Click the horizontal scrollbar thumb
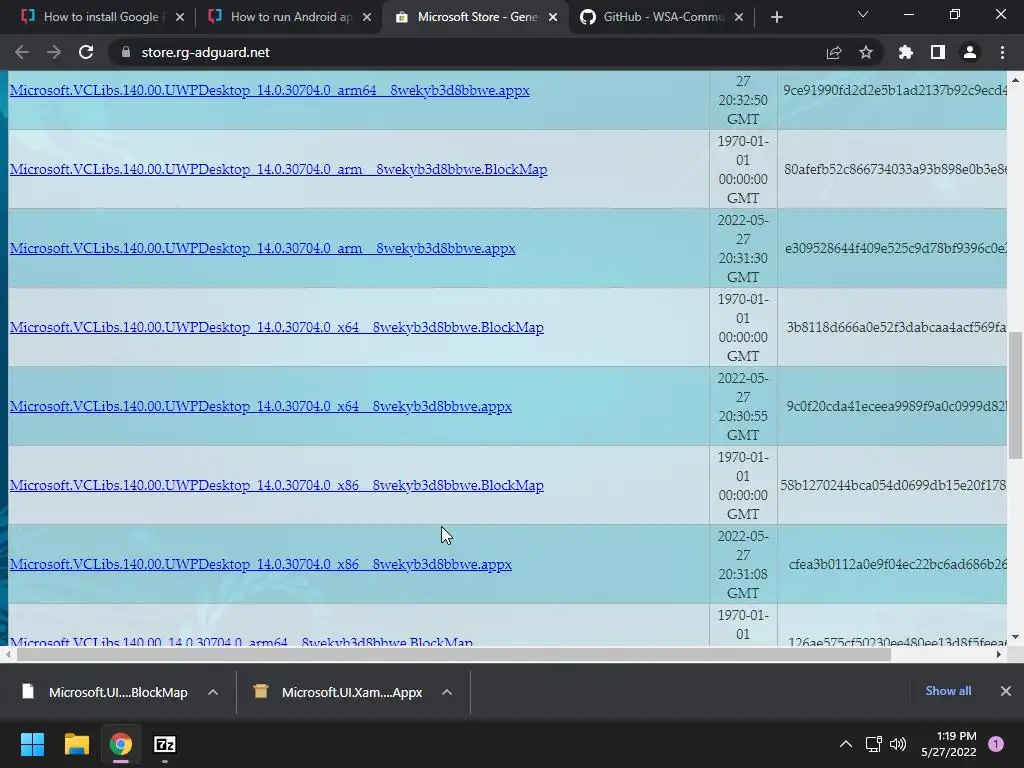Screen dimensions: 1024x768 pyautogui.click(x=454, y=654)
